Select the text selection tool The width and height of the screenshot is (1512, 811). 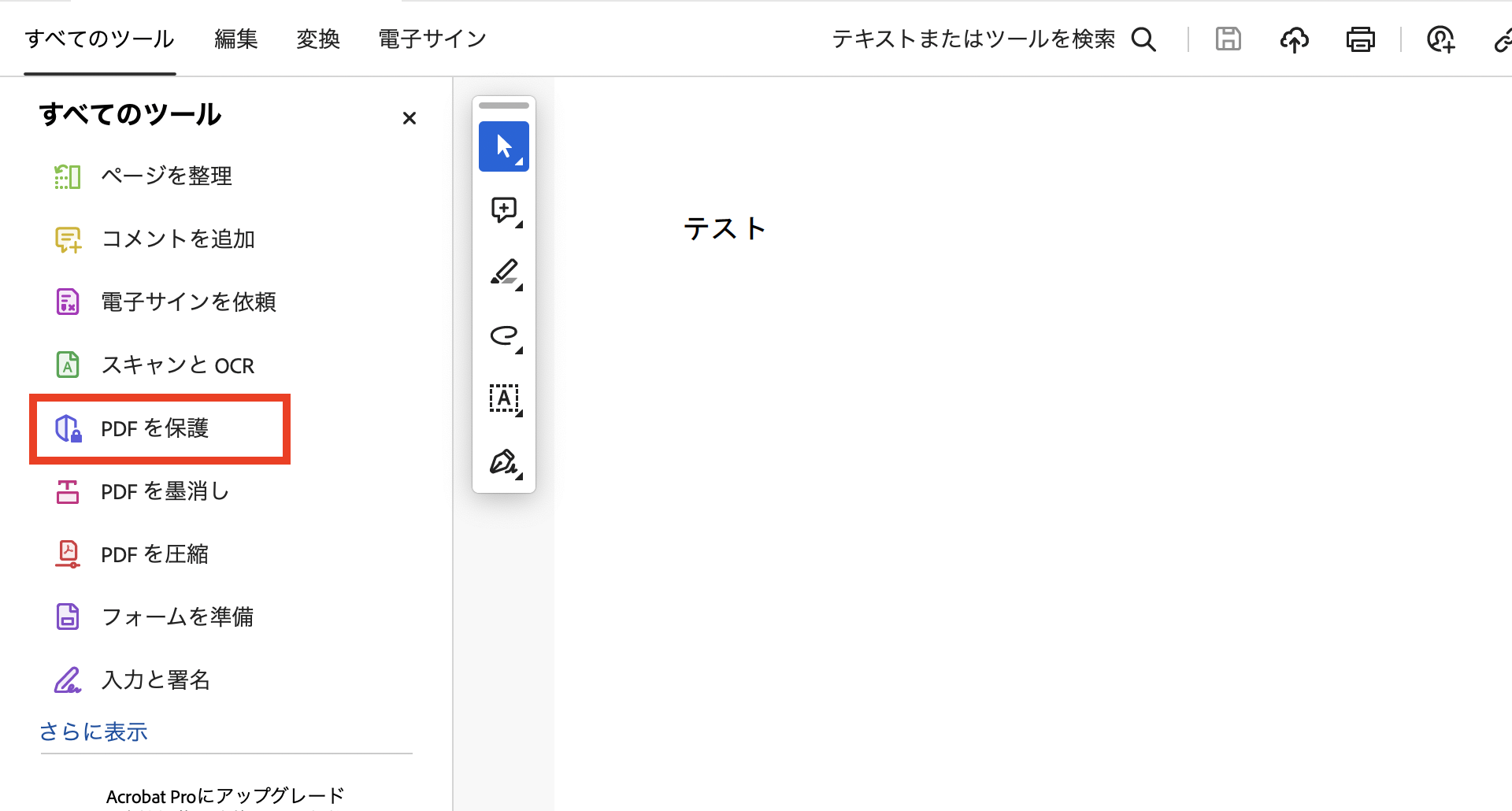(x=503, y=399)
